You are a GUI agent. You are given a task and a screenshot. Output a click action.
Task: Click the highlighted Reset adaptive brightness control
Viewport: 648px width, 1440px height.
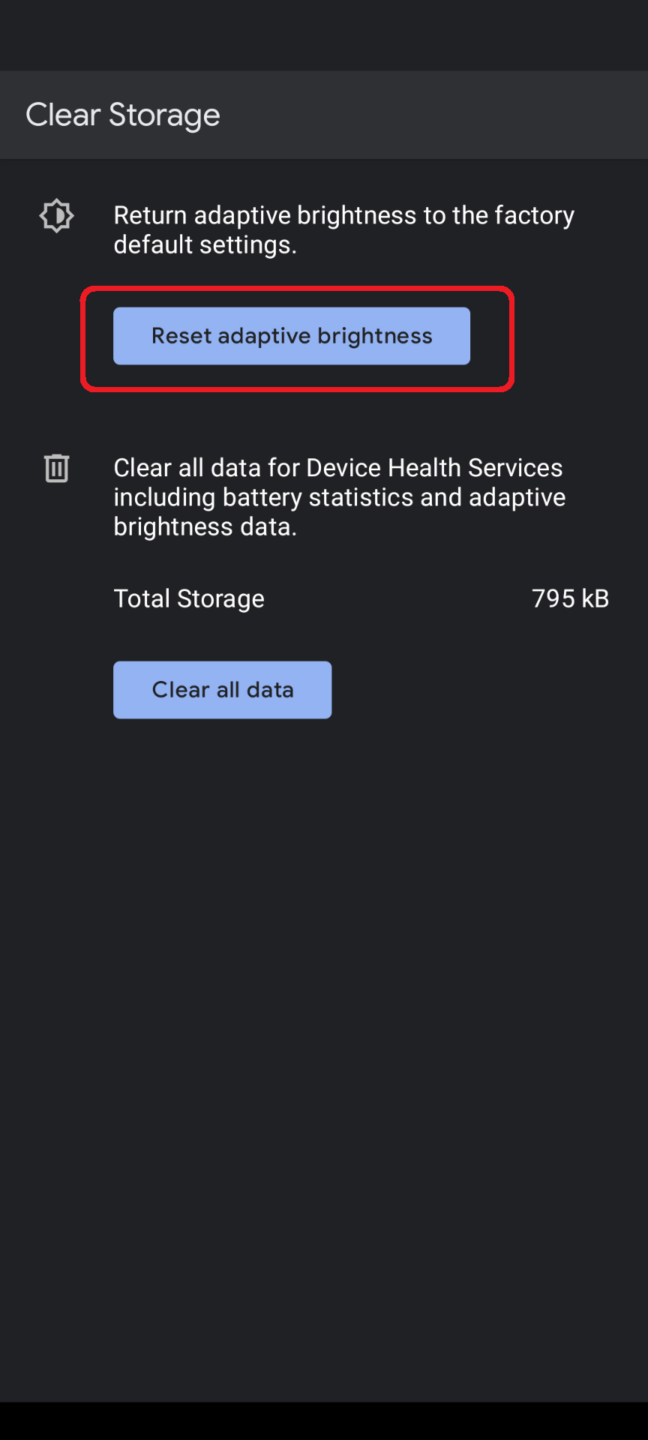pyautogui.click(x=291, y=336)
